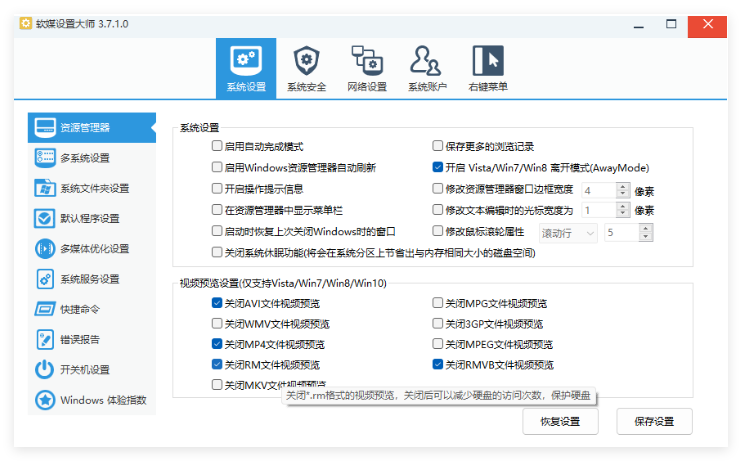The height and width of the screenshot is (461, 742).
Task: Check 关闭MPG文件视频预览
Action: 438,303
